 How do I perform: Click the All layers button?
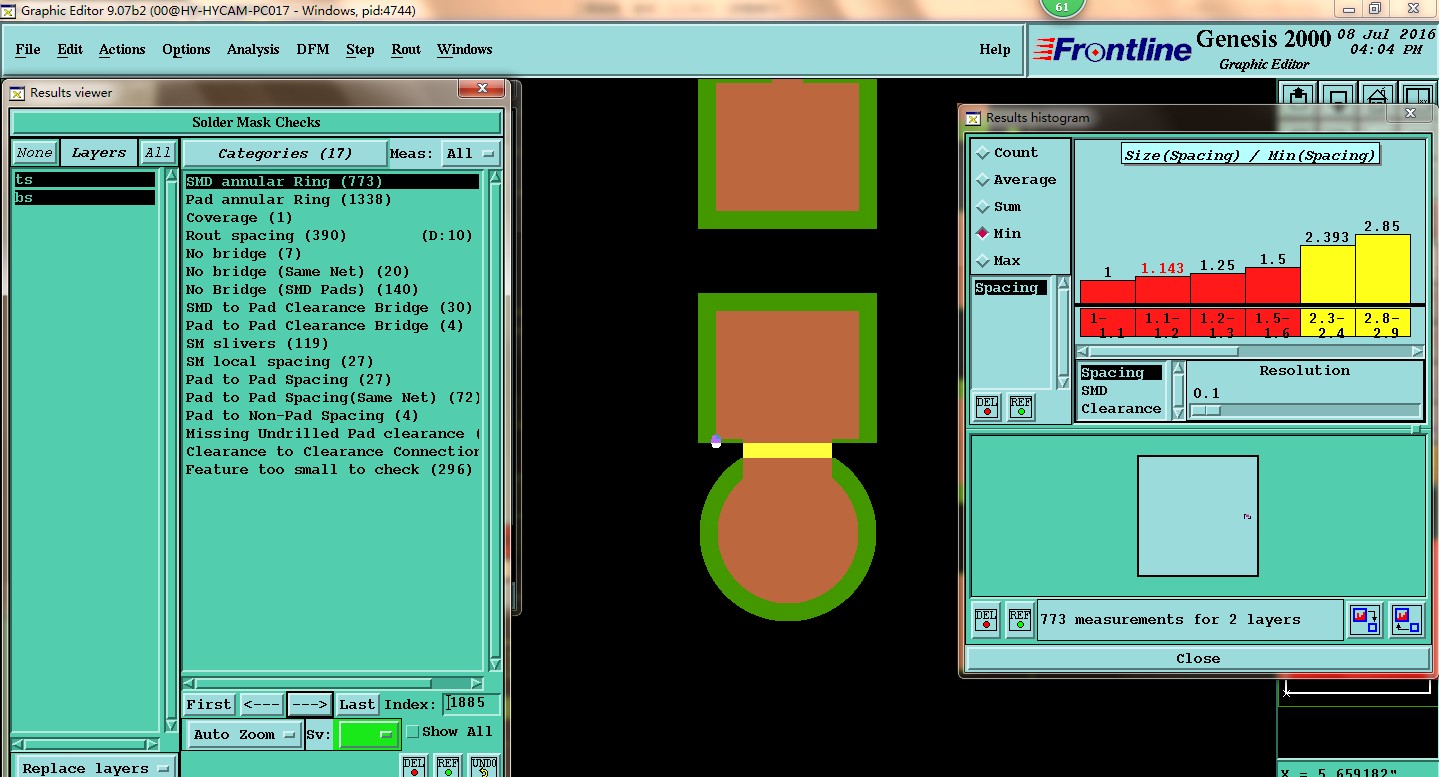(x=157, y=153)
